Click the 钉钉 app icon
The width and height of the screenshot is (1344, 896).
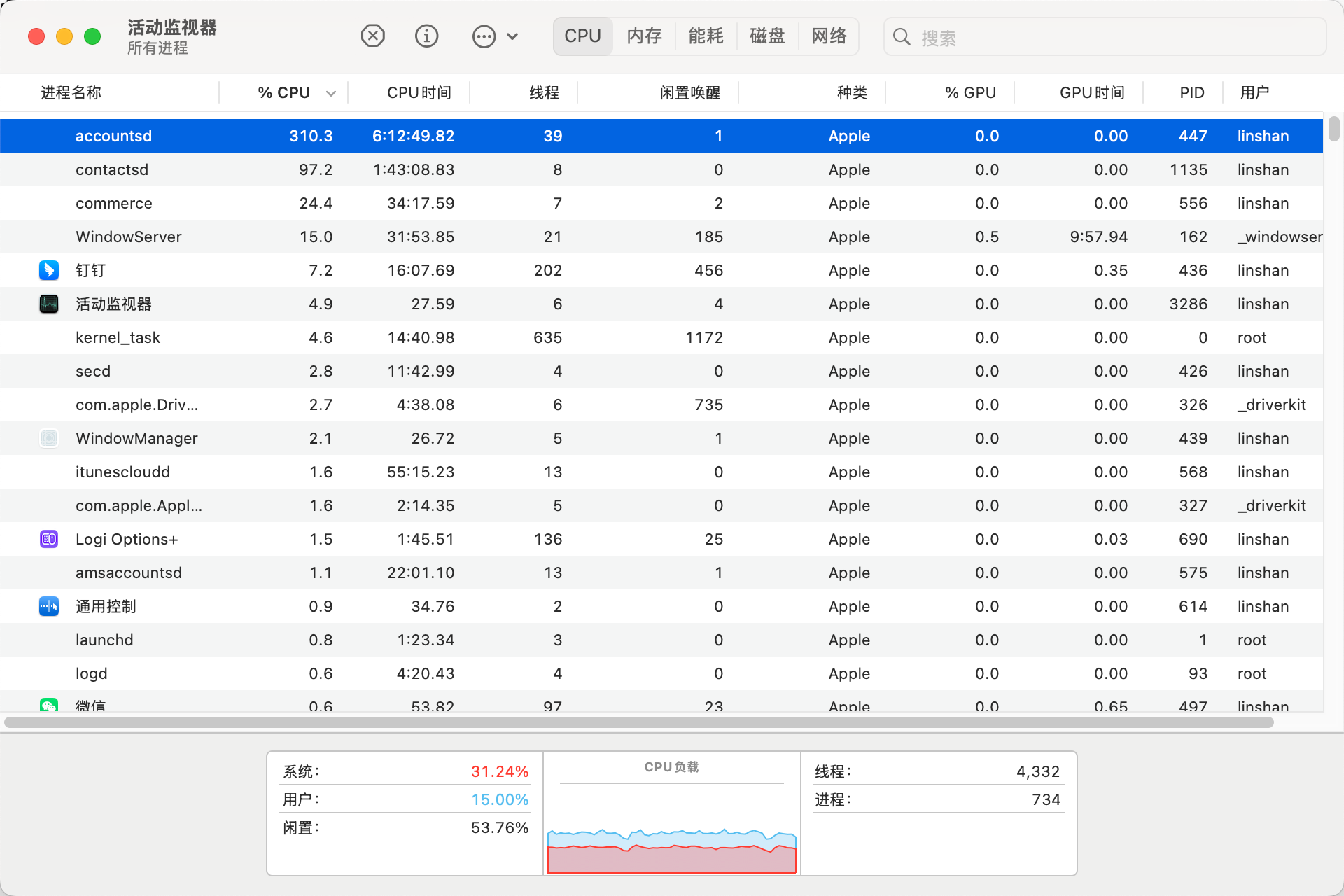[x=49, y=270]
